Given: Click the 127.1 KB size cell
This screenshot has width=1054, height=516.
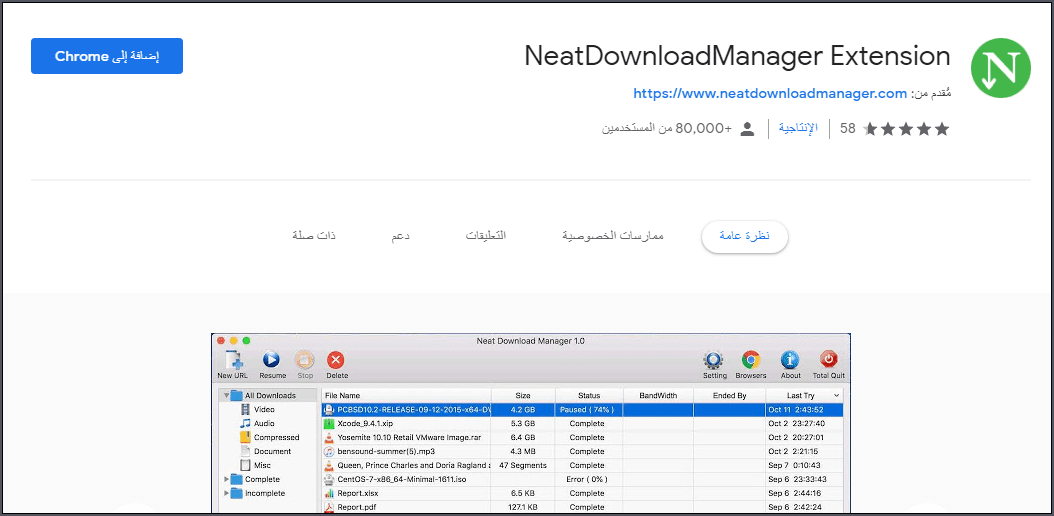Looking at the screenshot, I should point(523,507).
